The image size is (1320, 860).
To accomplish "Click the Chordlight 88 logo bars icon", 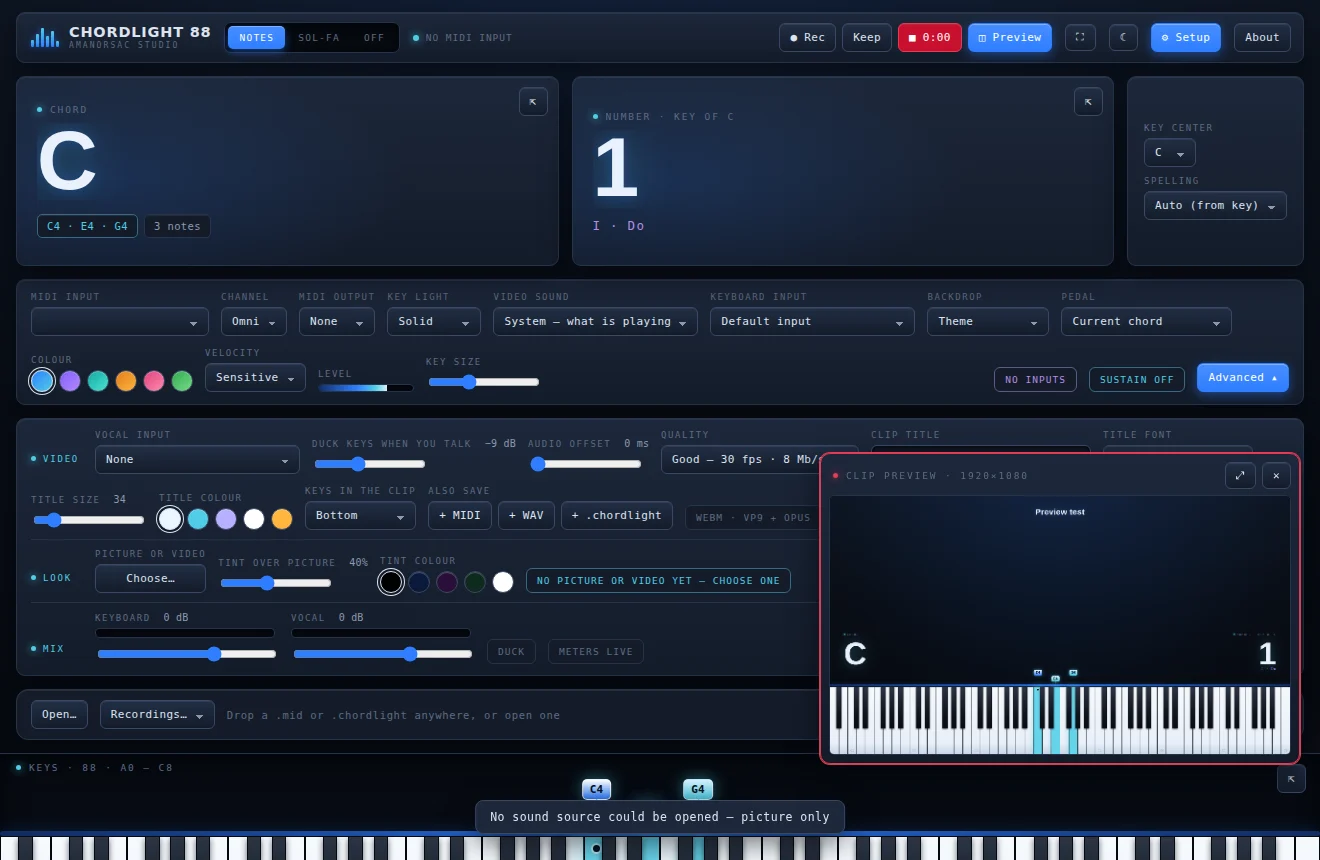I will [45, 38].
